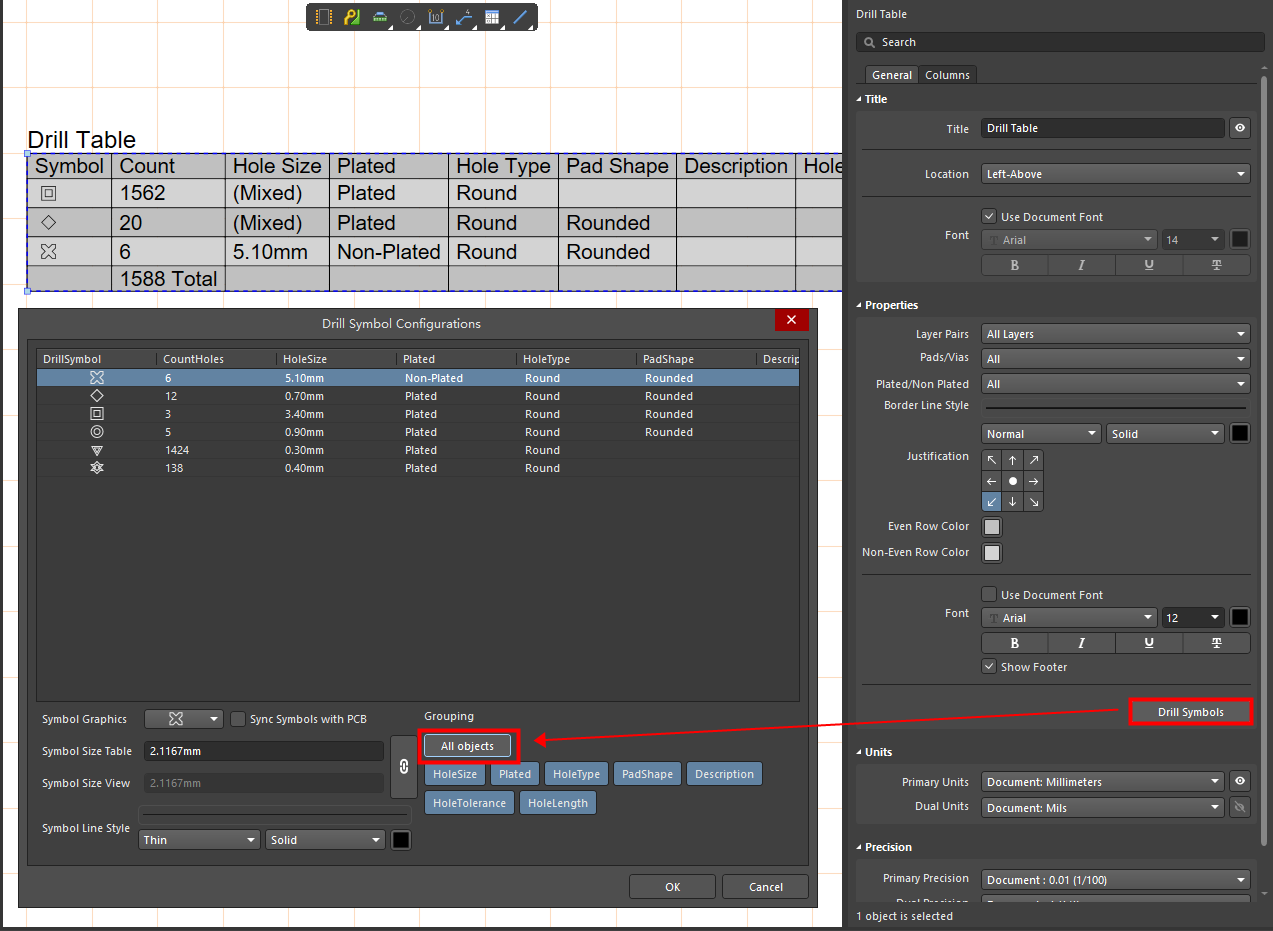Select the General tab
The image size is (1273, 931).
pyautogui.click(x=891, y=75)
